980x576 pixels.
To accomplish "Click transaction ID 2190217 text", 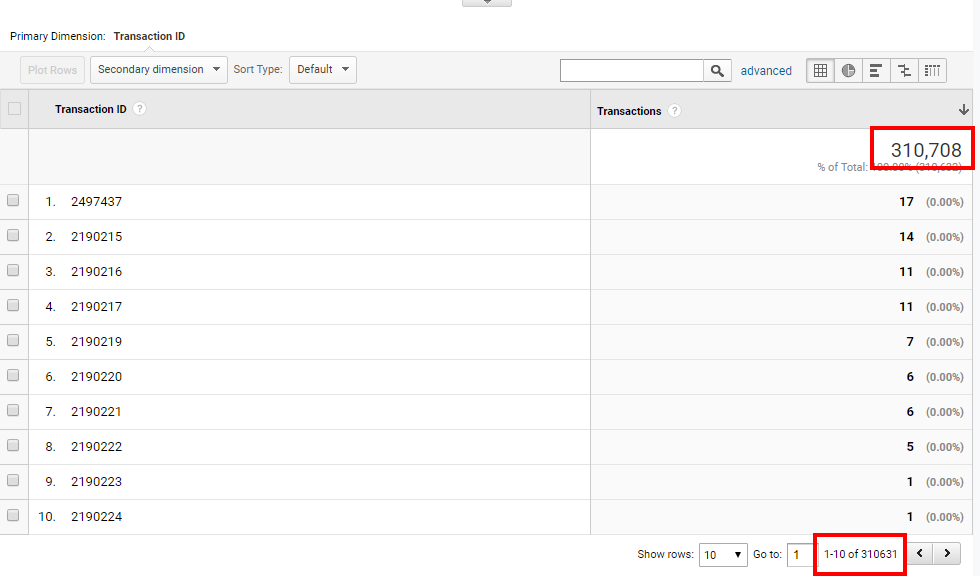I will (x=96, y=307).
